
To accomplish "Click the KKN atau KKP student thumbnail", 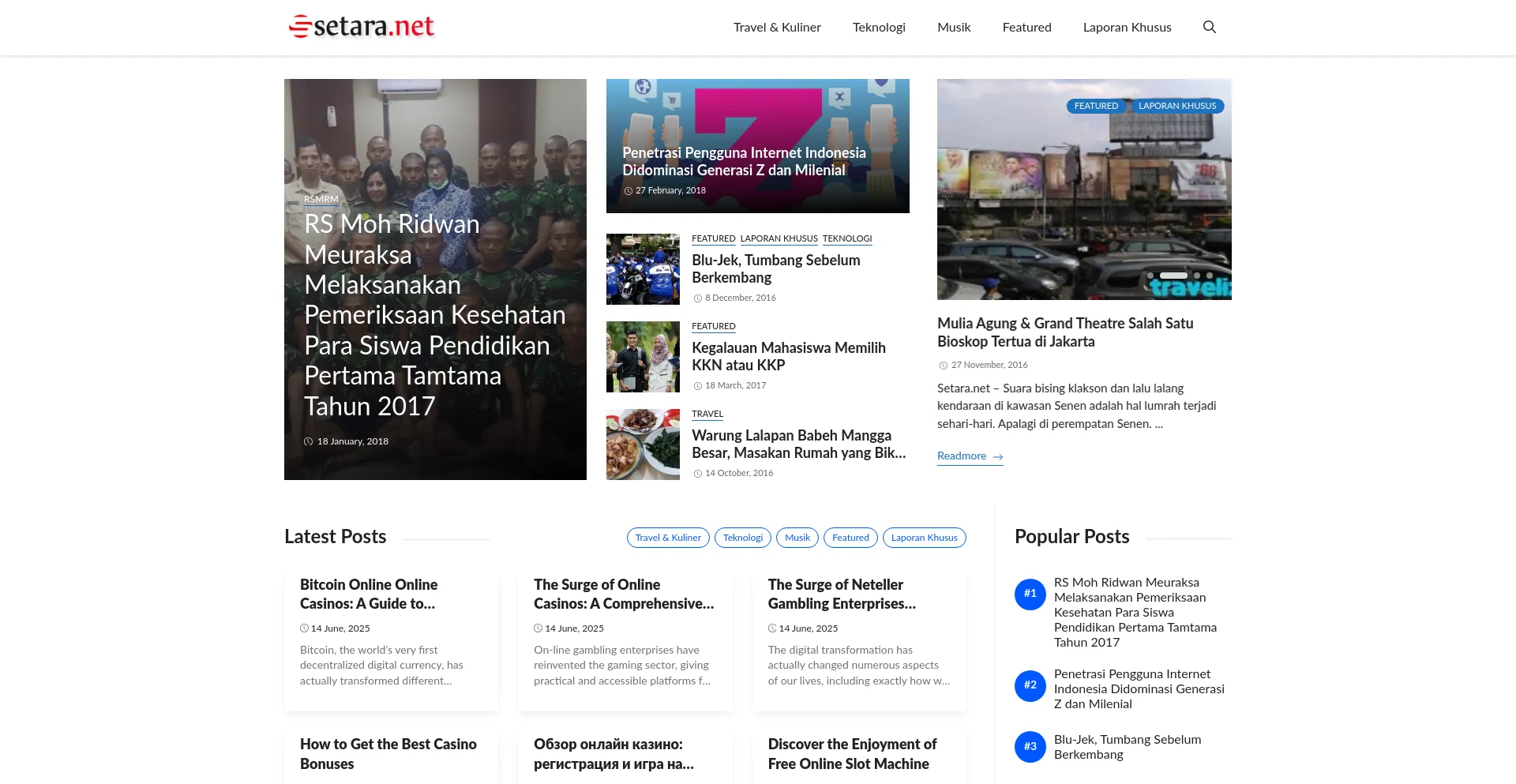I will (643, 357).
